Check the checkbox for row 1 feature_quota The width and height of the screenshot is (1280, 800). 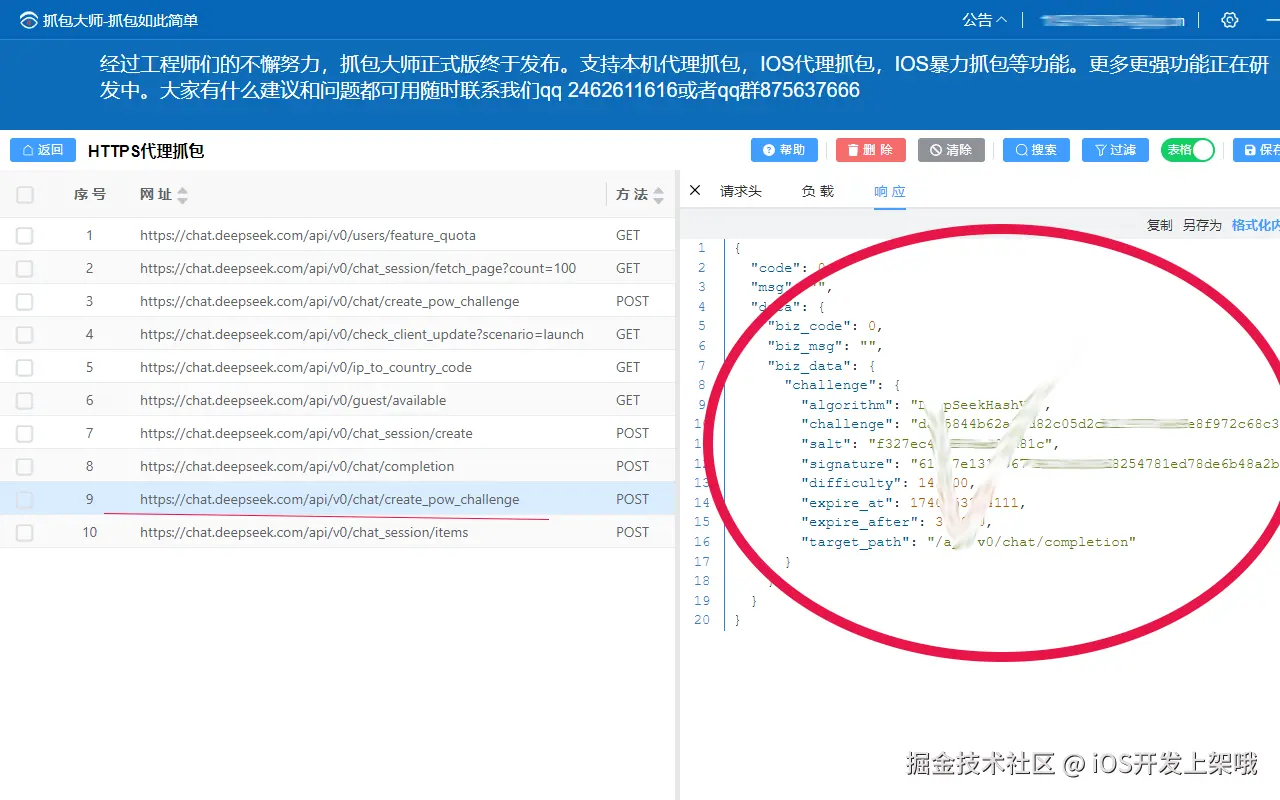coord(25,236)
